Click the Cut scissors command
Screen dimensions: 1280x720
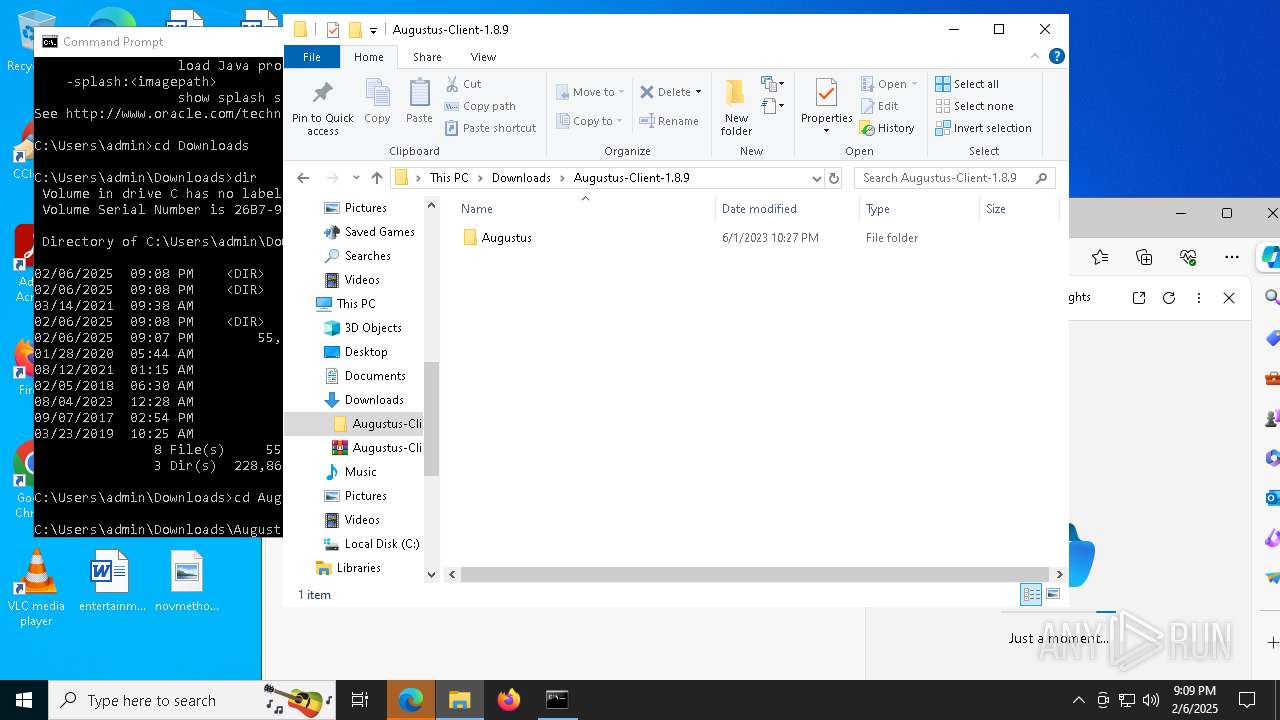coord(463,84)
